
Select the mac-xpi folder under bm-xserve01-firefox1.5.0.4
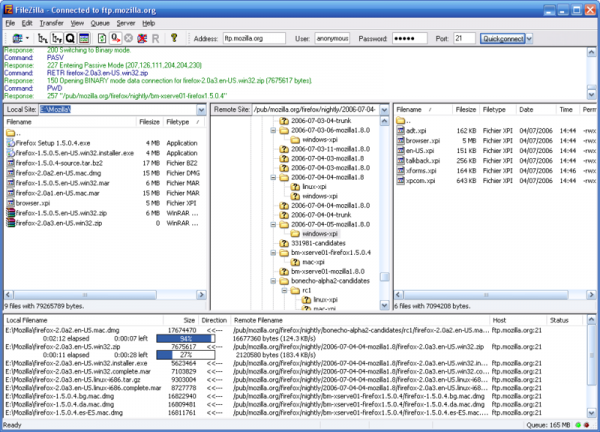click(x=313, y=262)
